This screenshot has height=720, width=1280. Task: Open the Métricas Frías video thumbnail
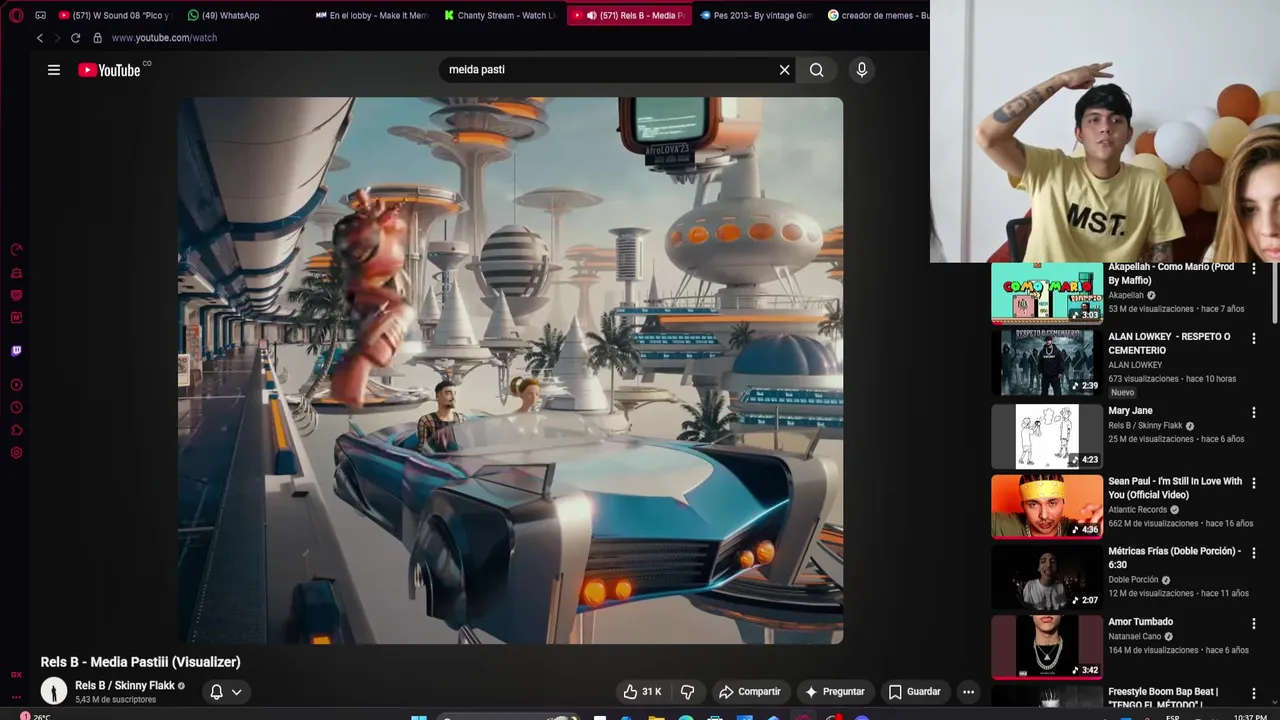click(1047, 577)
